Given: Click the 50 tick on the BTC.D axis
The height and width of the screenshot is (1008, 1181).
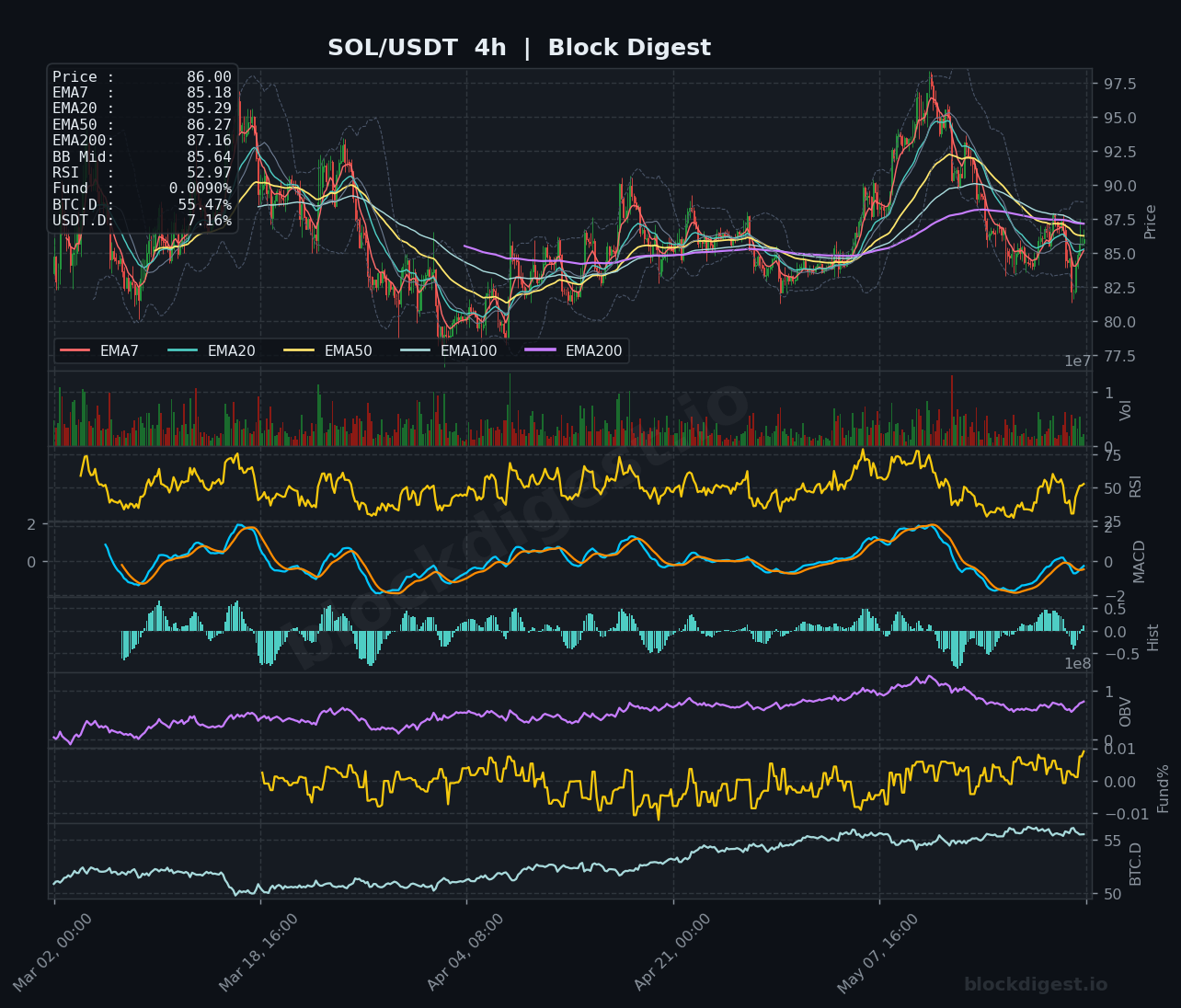Looking at the screenshot, I should tap(1111, 895).
